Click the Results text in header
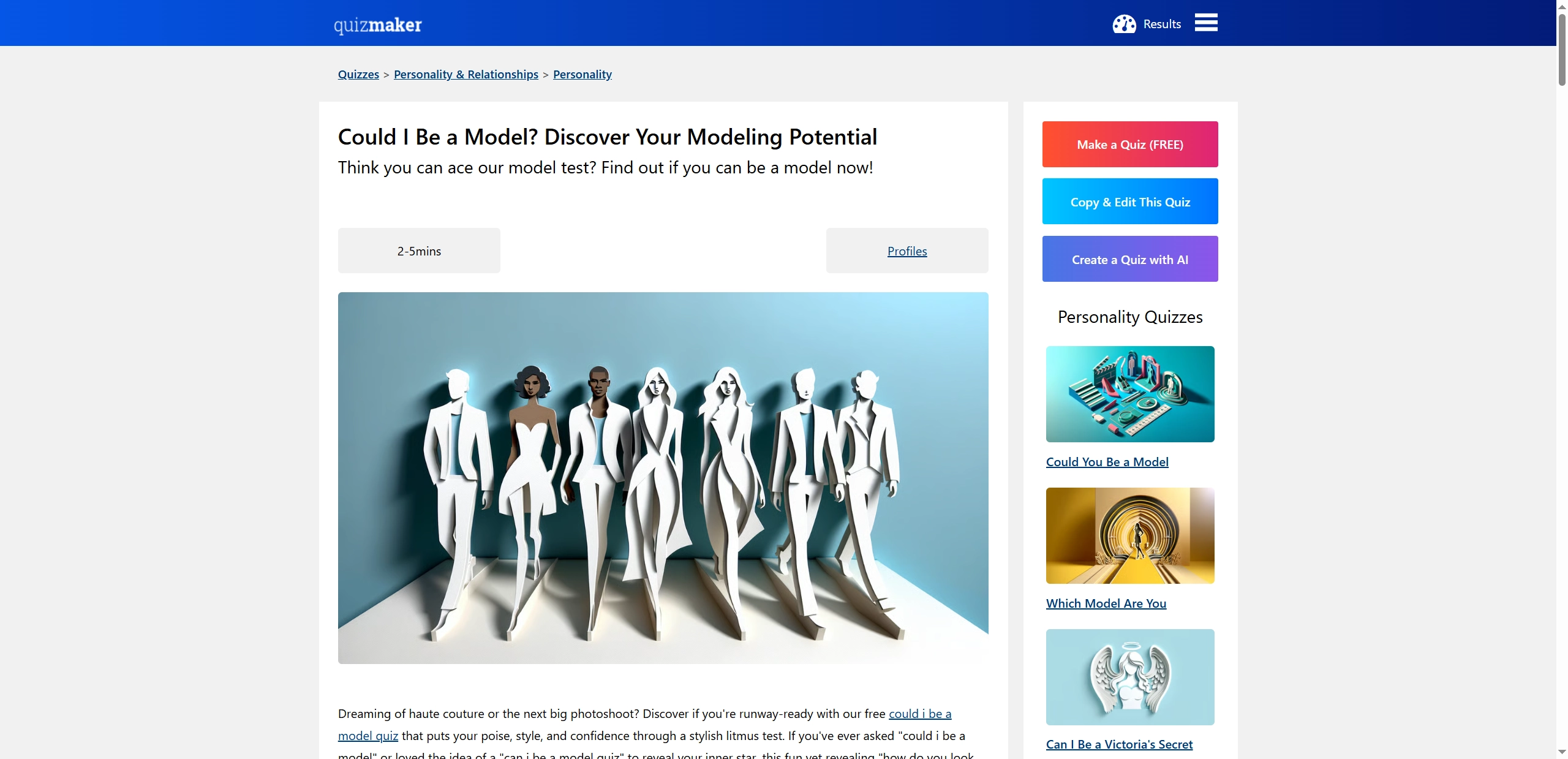This screenshot has width=1568, height=759. 1161,24
